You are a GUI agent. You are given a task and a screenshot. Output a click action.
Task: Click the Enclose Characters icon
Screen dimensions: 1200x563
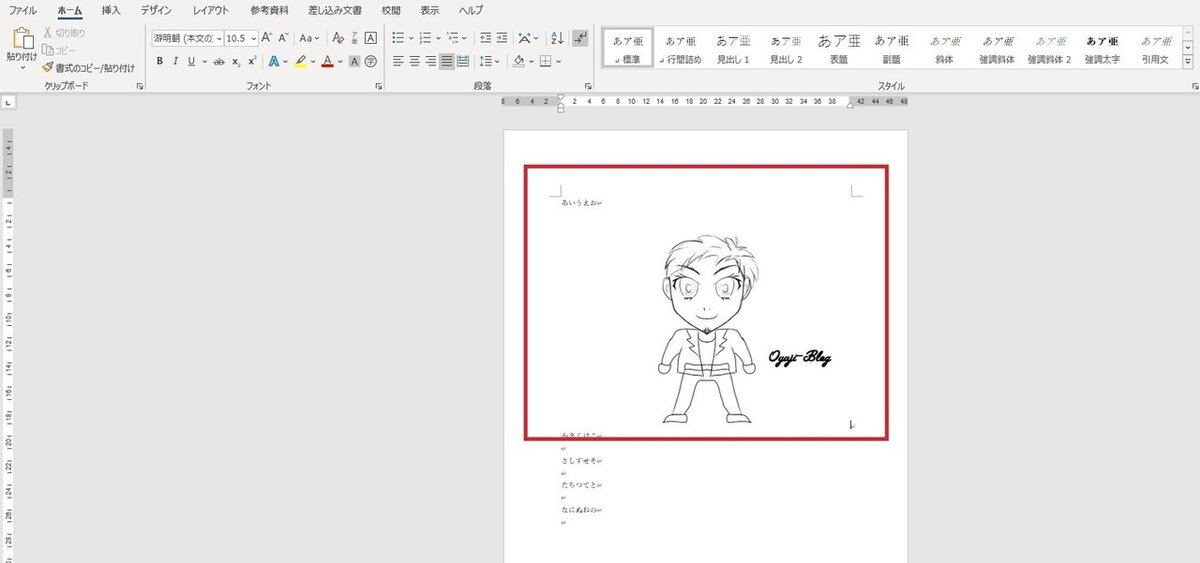371,61
